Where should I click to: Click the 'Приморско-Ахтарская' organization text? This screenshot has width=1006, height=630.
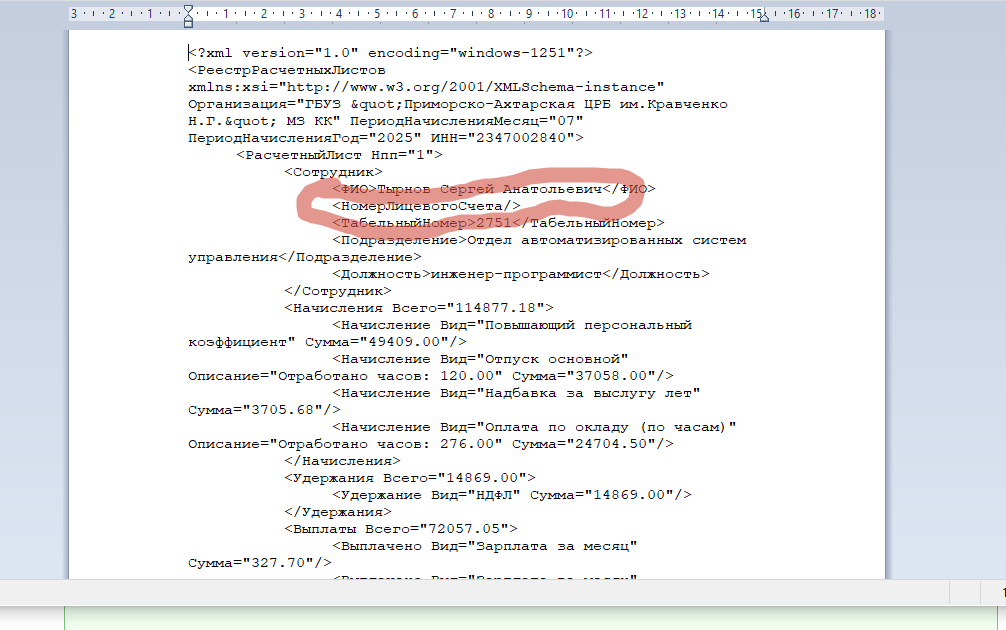click(490, 104)
